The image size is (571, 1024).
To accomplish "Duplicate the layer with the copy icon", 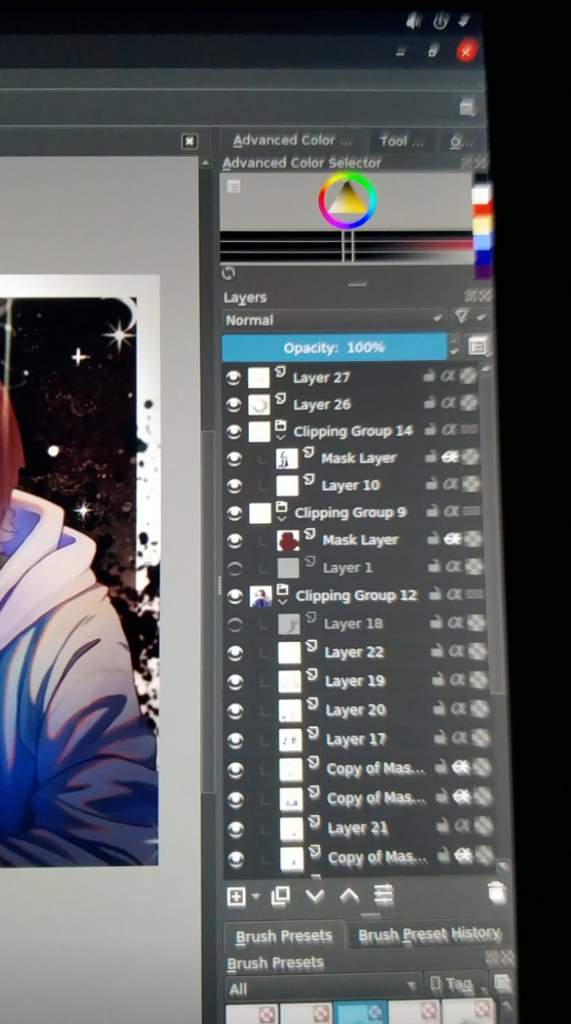I will pyautogui.click(x=280, y=895).
